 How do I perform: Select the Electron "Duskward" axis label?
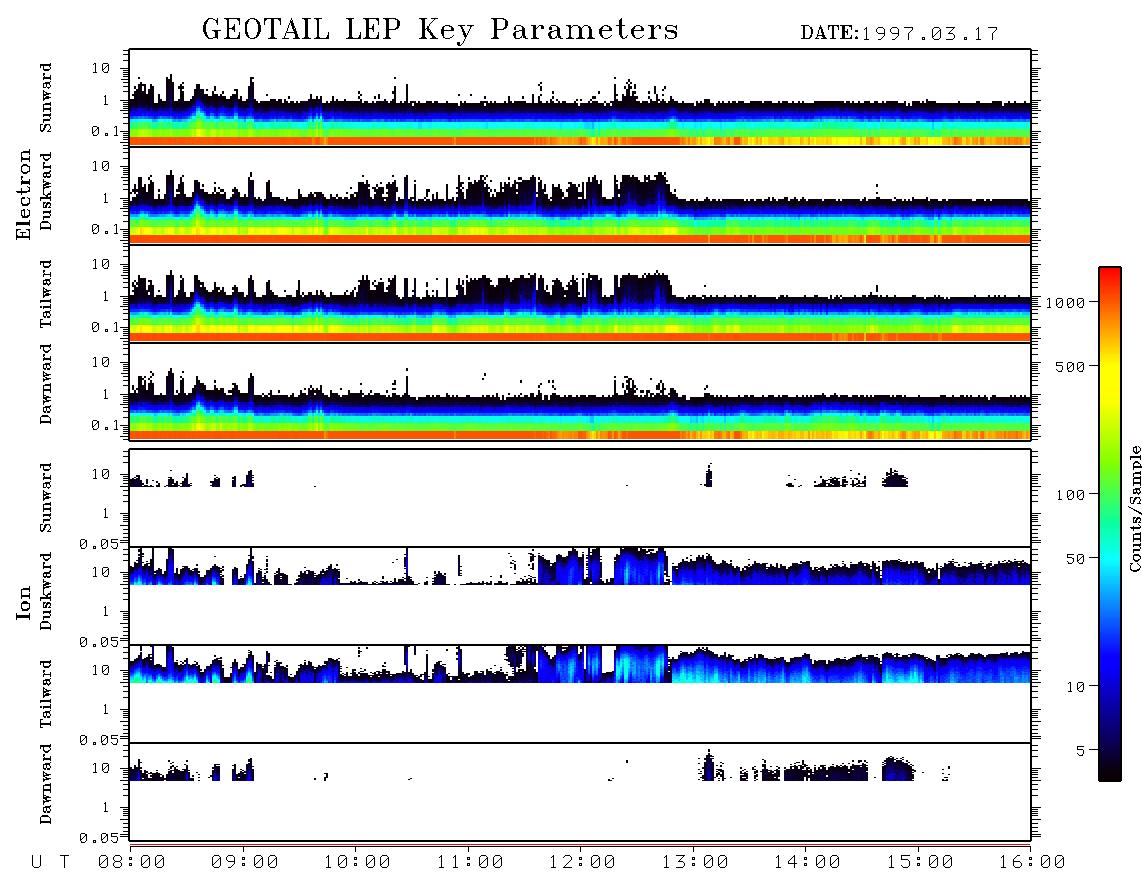46,191
